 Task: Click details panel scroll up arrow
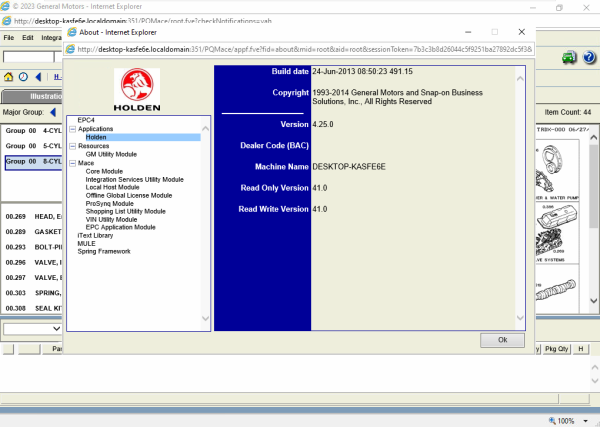(x=520, y=79)
